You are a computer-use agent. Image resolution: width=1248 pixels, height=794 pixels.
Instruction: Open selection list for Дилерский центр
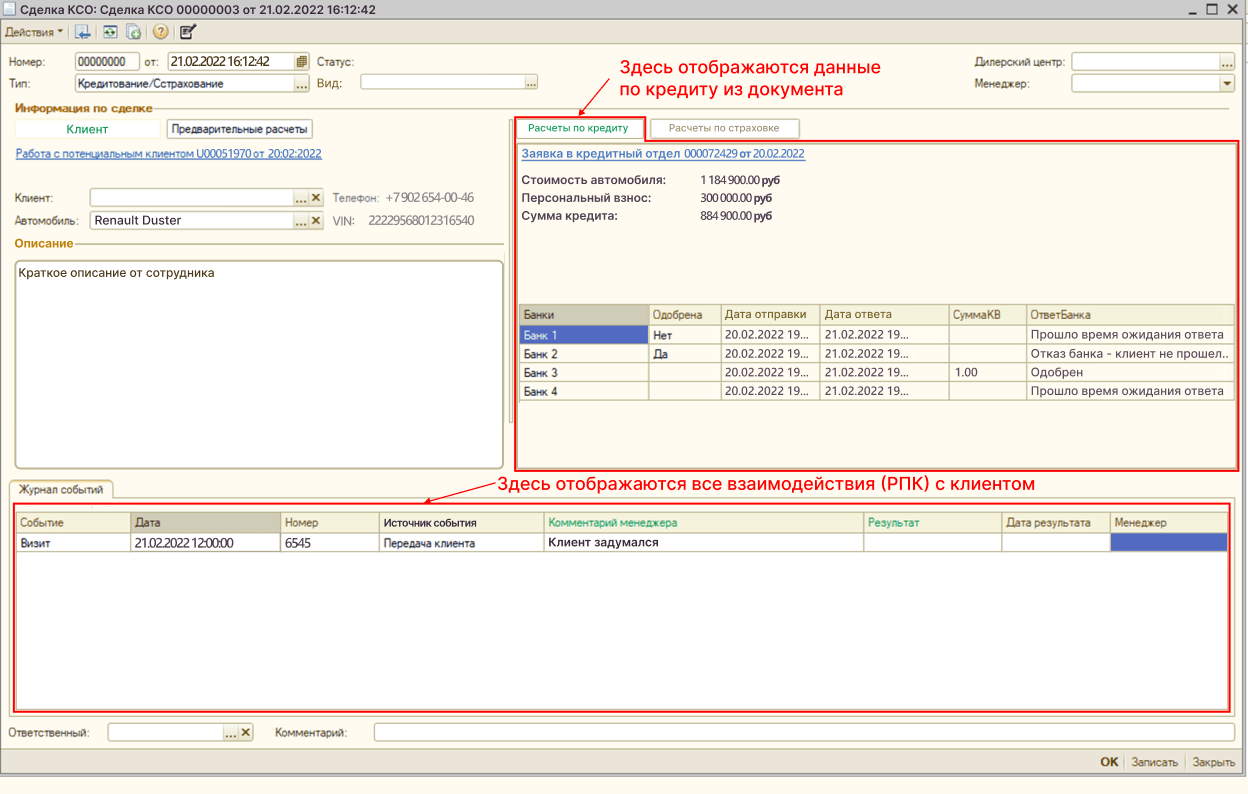(x=1227, y=62)
